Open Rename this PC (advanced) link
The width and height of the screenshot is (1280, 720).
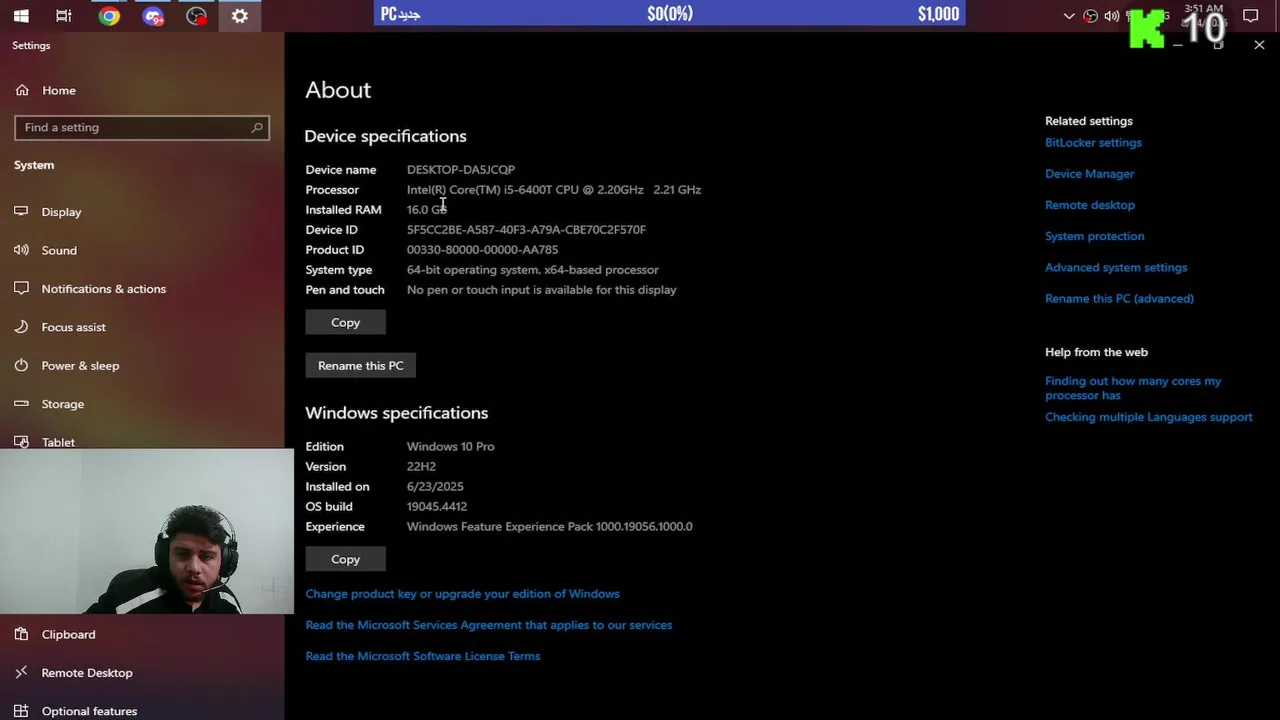tap(1119, 299)
